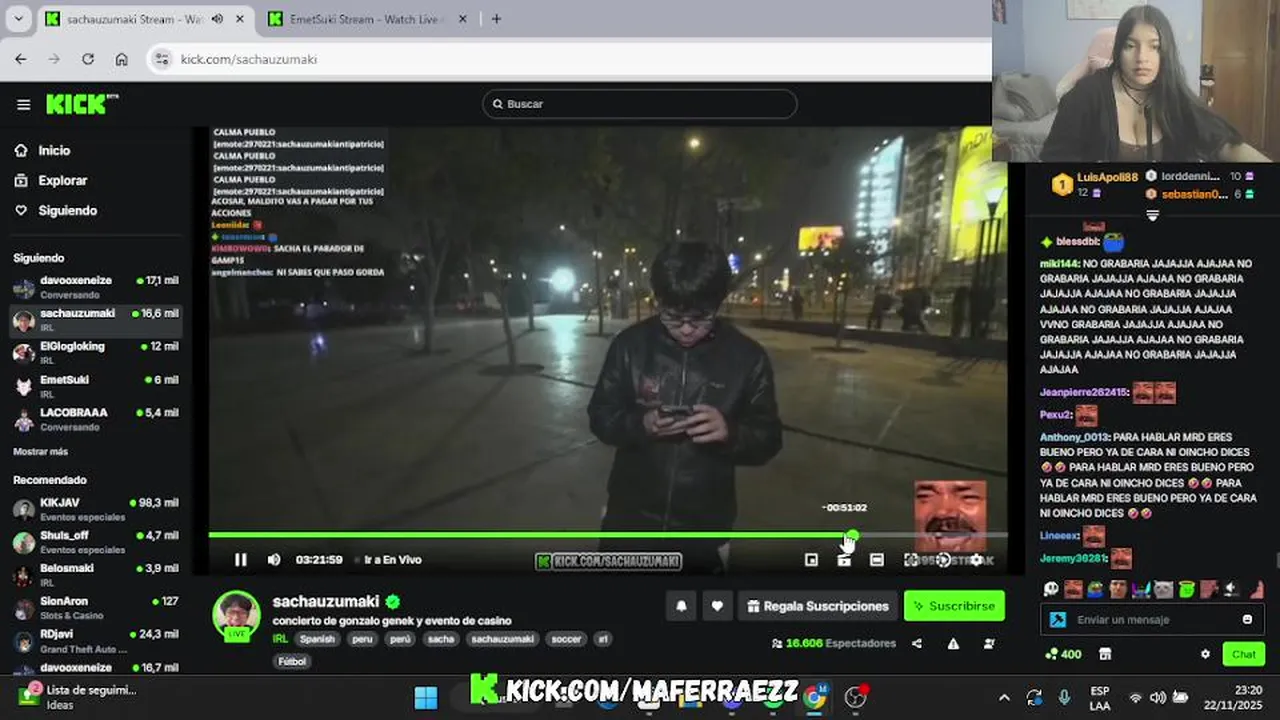
Task: Select the soccer tag
Action: click(x=566, y=639)
